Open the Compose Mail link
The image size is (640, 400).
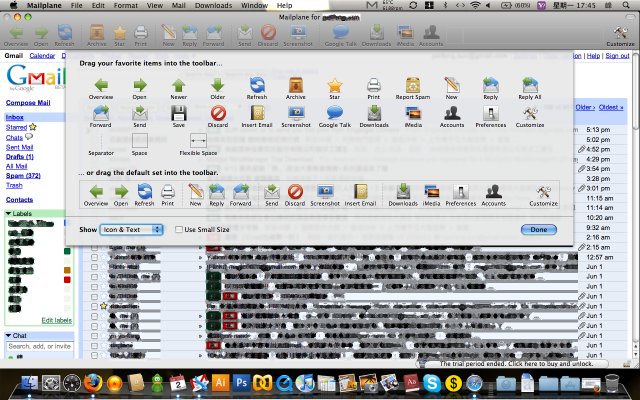pyautogui.click(x=28, y=103)
